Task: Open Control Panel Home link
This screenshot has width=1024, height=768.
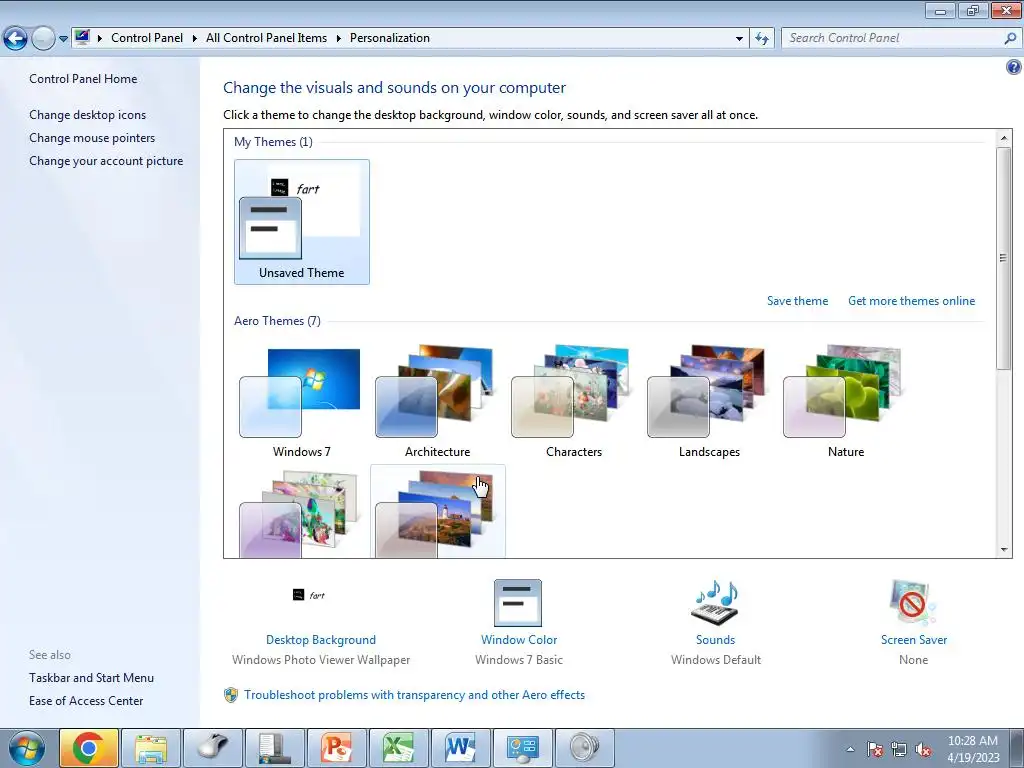Action: point(83,78)
